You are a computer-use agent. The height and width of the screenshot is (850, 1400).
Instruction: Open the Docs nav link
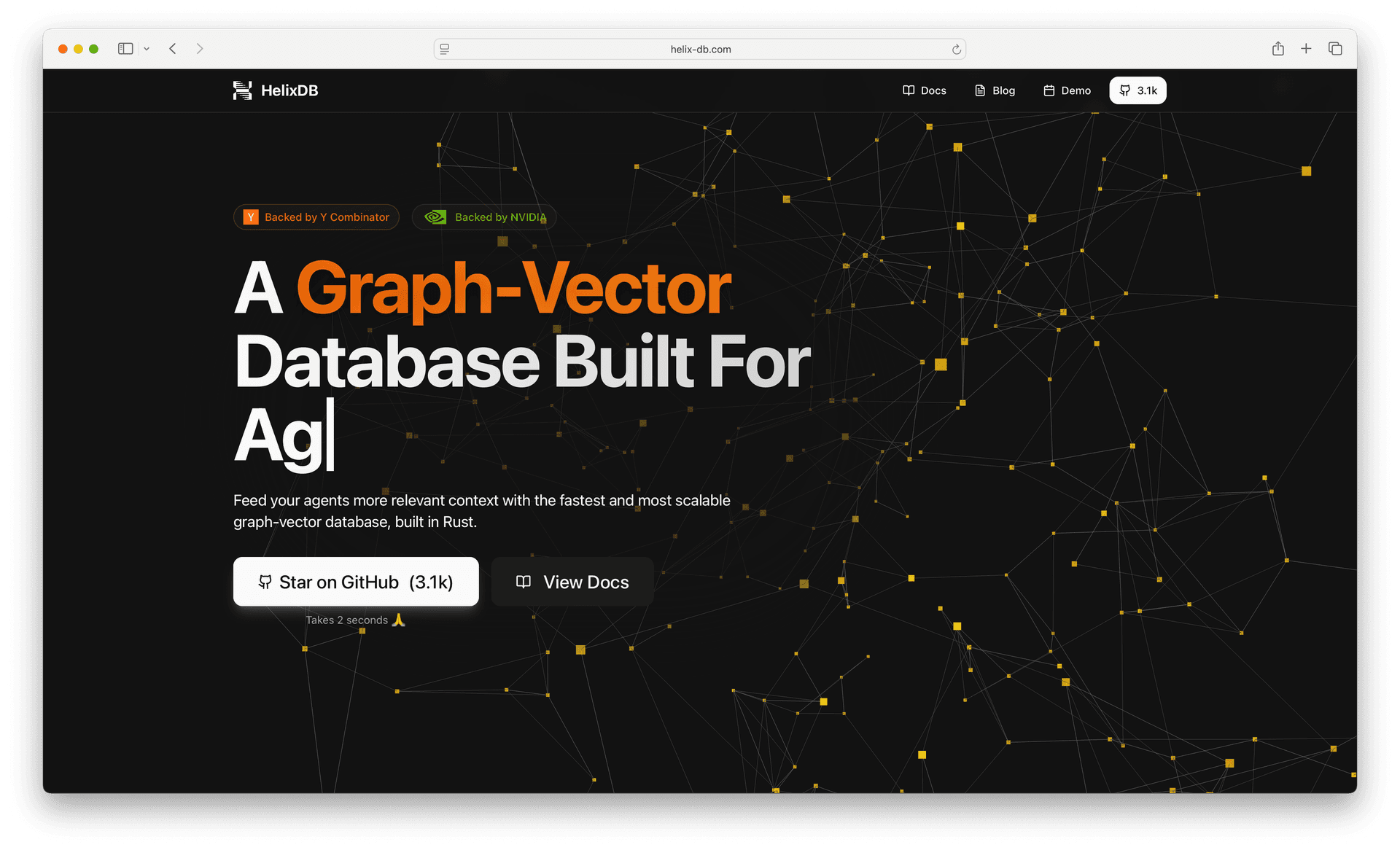pyautogui.click(x=924, y=90)
